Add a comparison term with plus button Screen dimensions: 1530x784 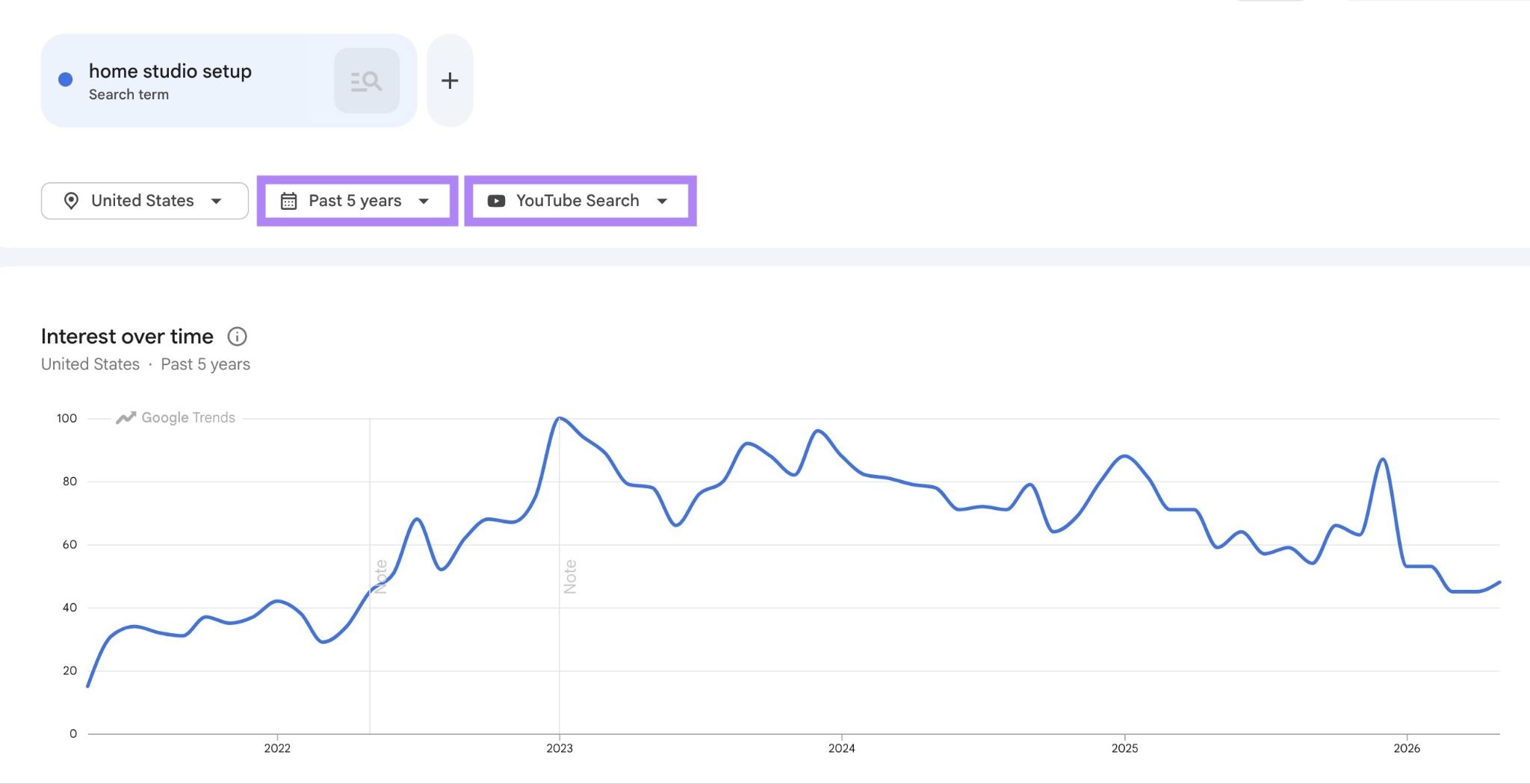coord(450,81)
